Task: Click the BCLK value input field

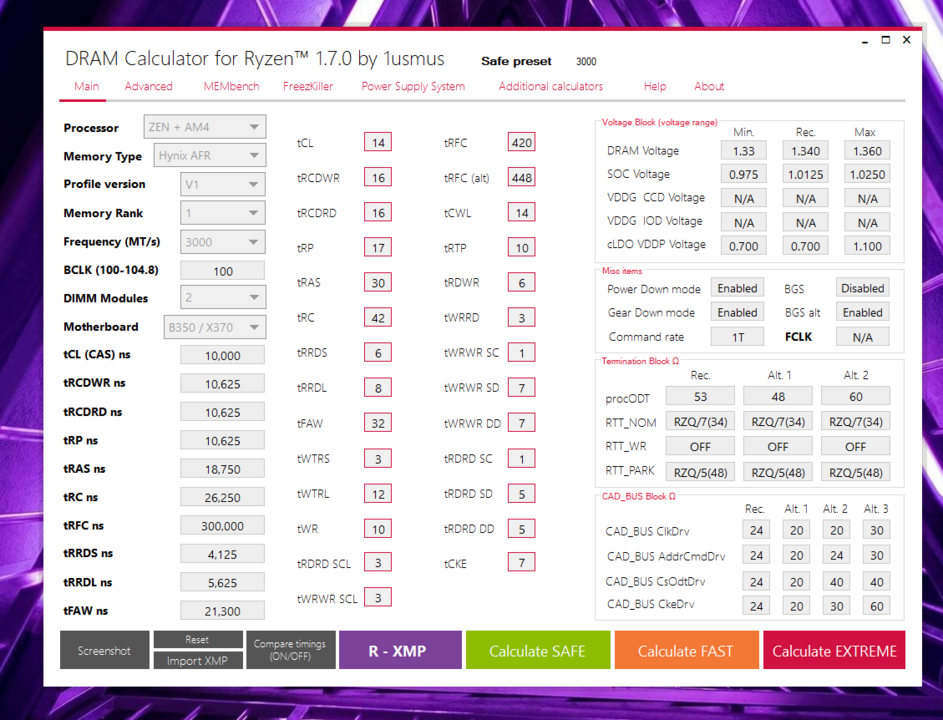Action: pyautogui.click(x=222, y=271)
